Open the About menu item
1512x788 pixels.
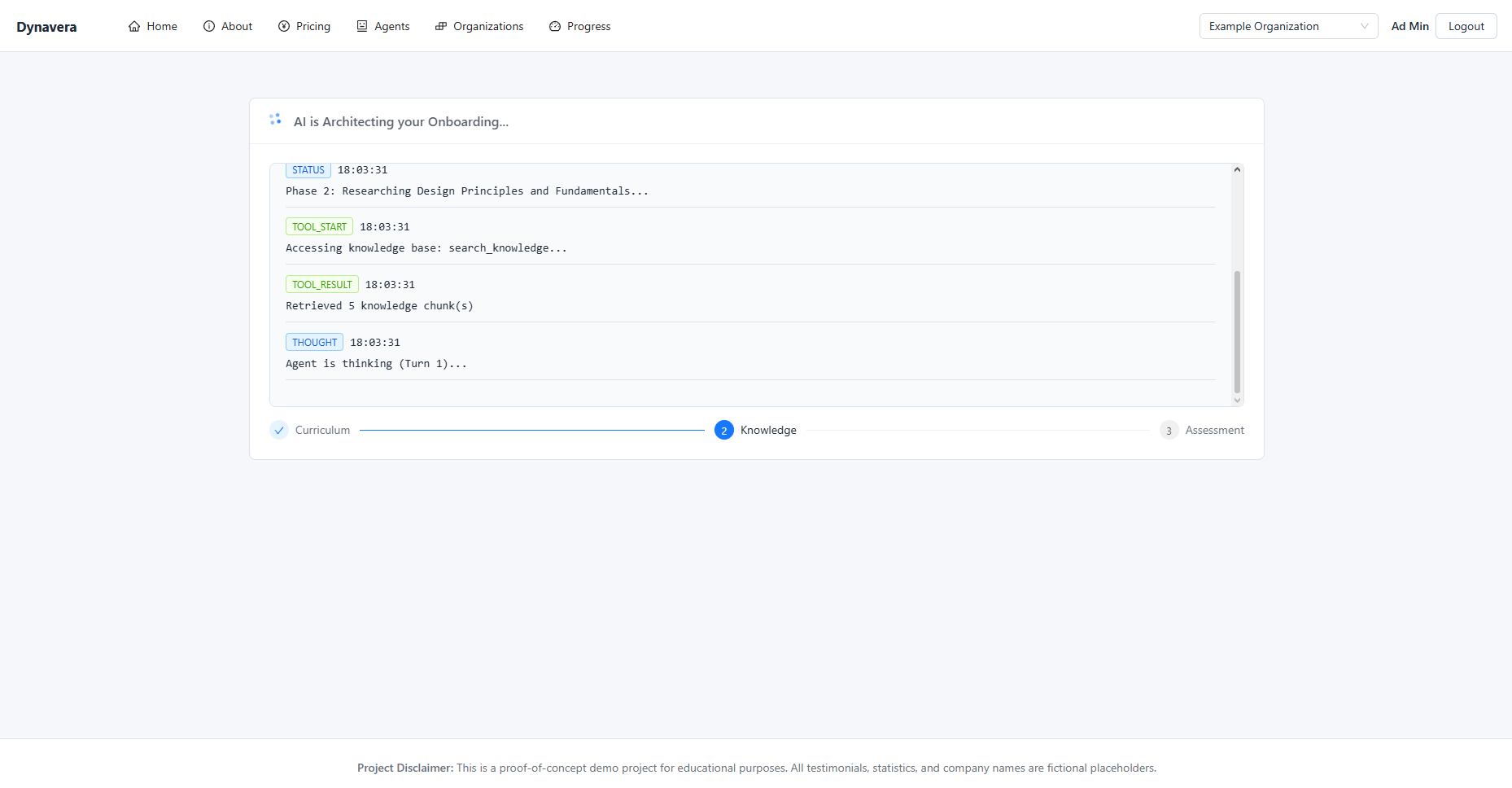228,26
